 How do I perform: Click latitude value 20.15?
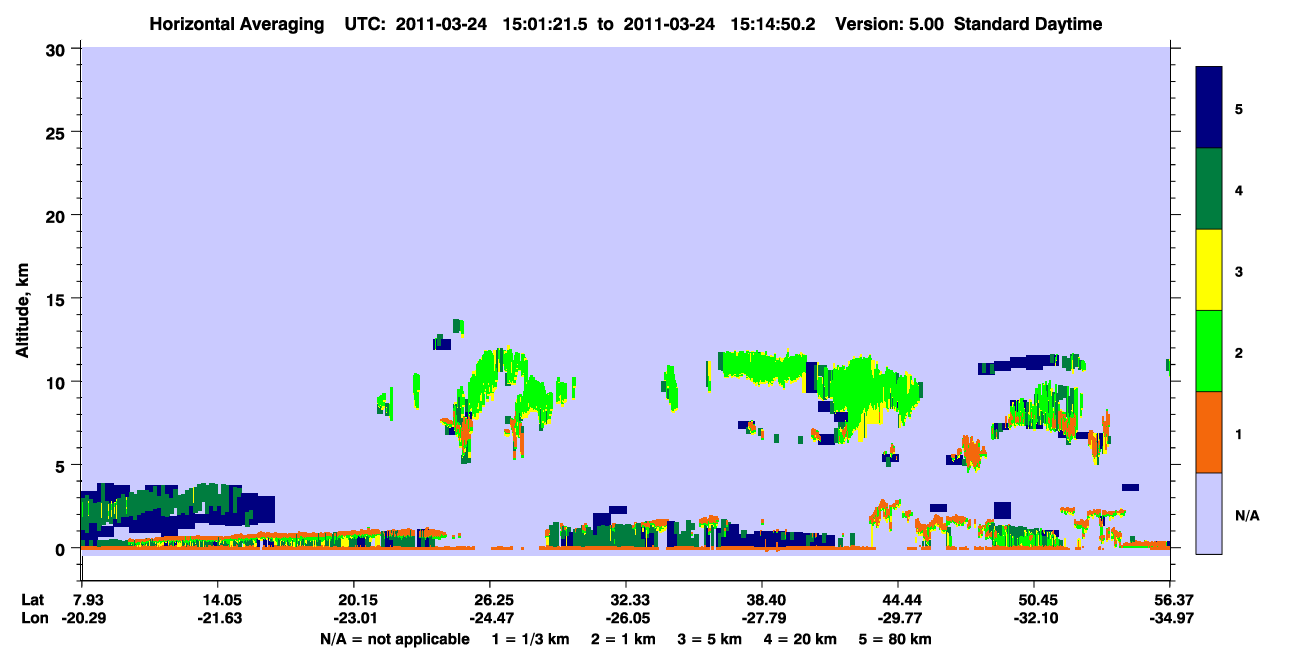pos(353,600)
